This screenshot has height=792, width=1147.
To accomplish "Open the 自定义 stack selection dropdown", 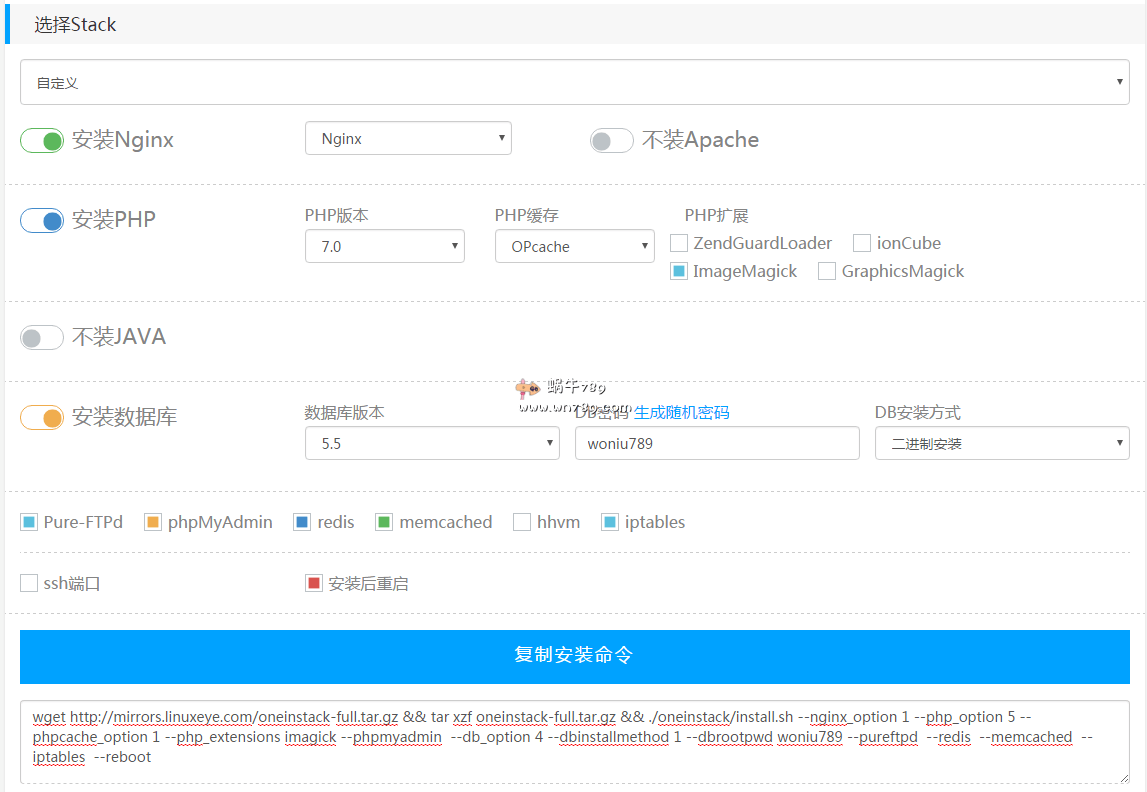I will [x=573, y=81].
